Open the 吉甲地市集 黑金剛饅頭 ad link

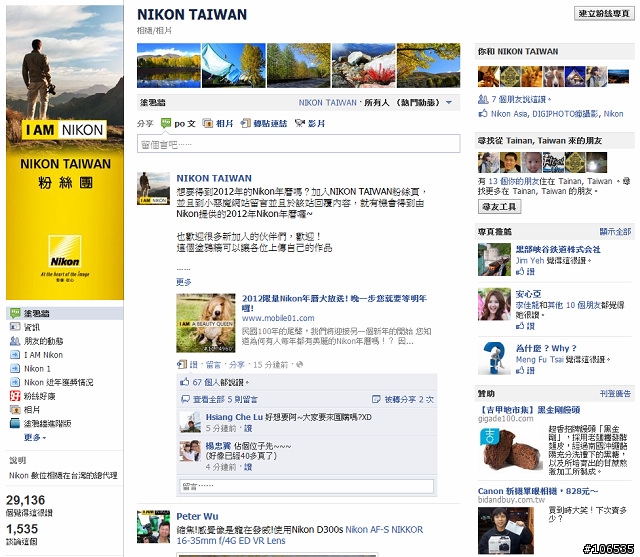point(529,410)
